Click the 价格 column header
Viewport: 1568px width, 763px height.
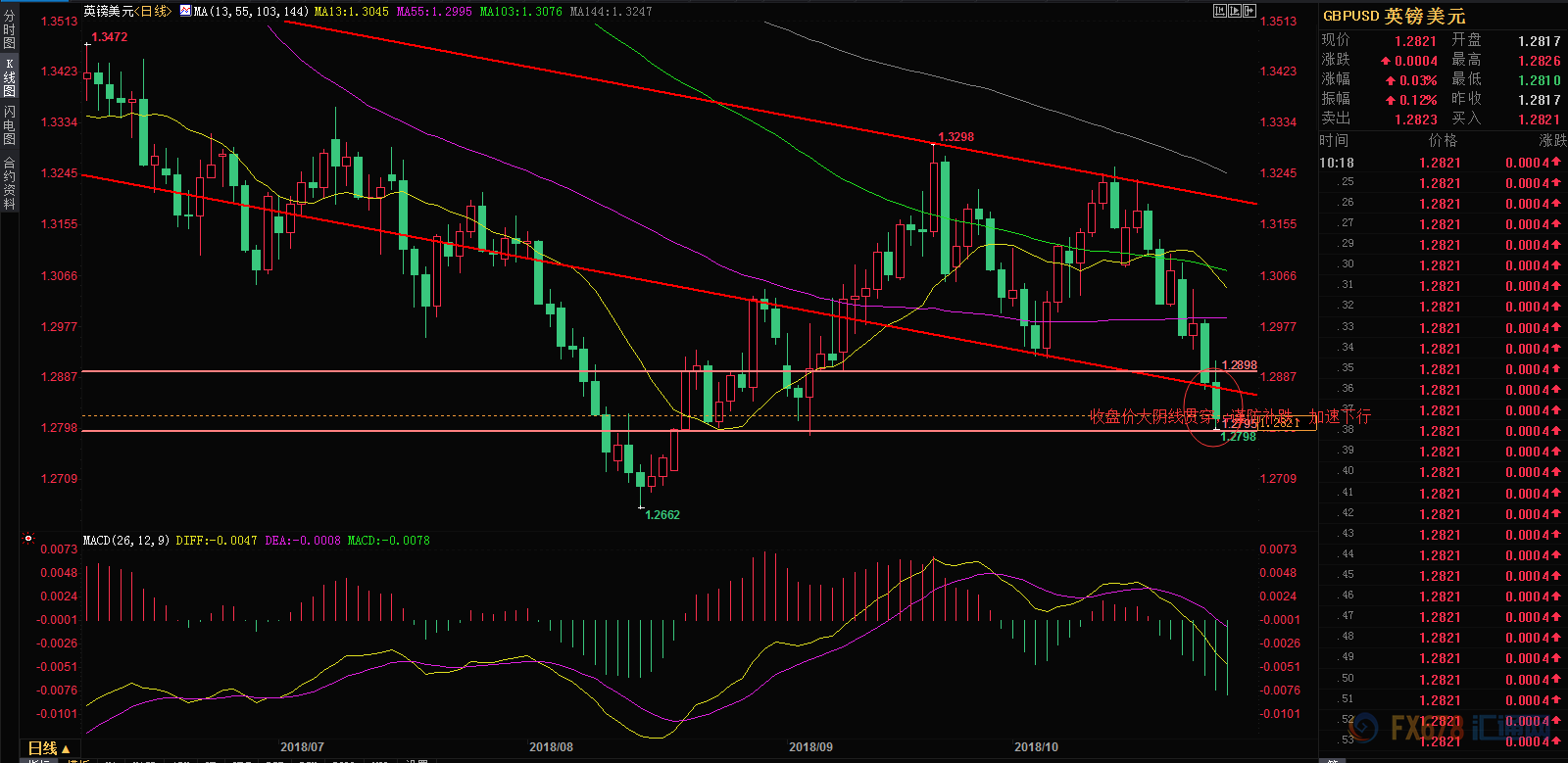1444,141
